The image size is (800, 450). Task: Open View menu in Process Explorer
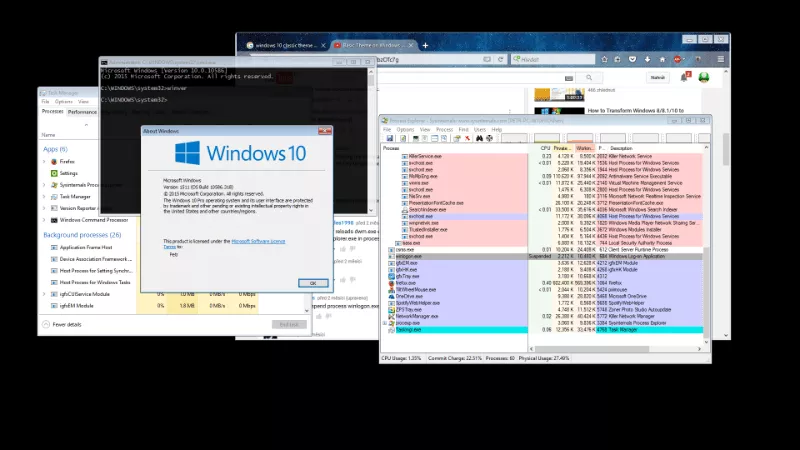pyautogui.click(x=424, y=130)
